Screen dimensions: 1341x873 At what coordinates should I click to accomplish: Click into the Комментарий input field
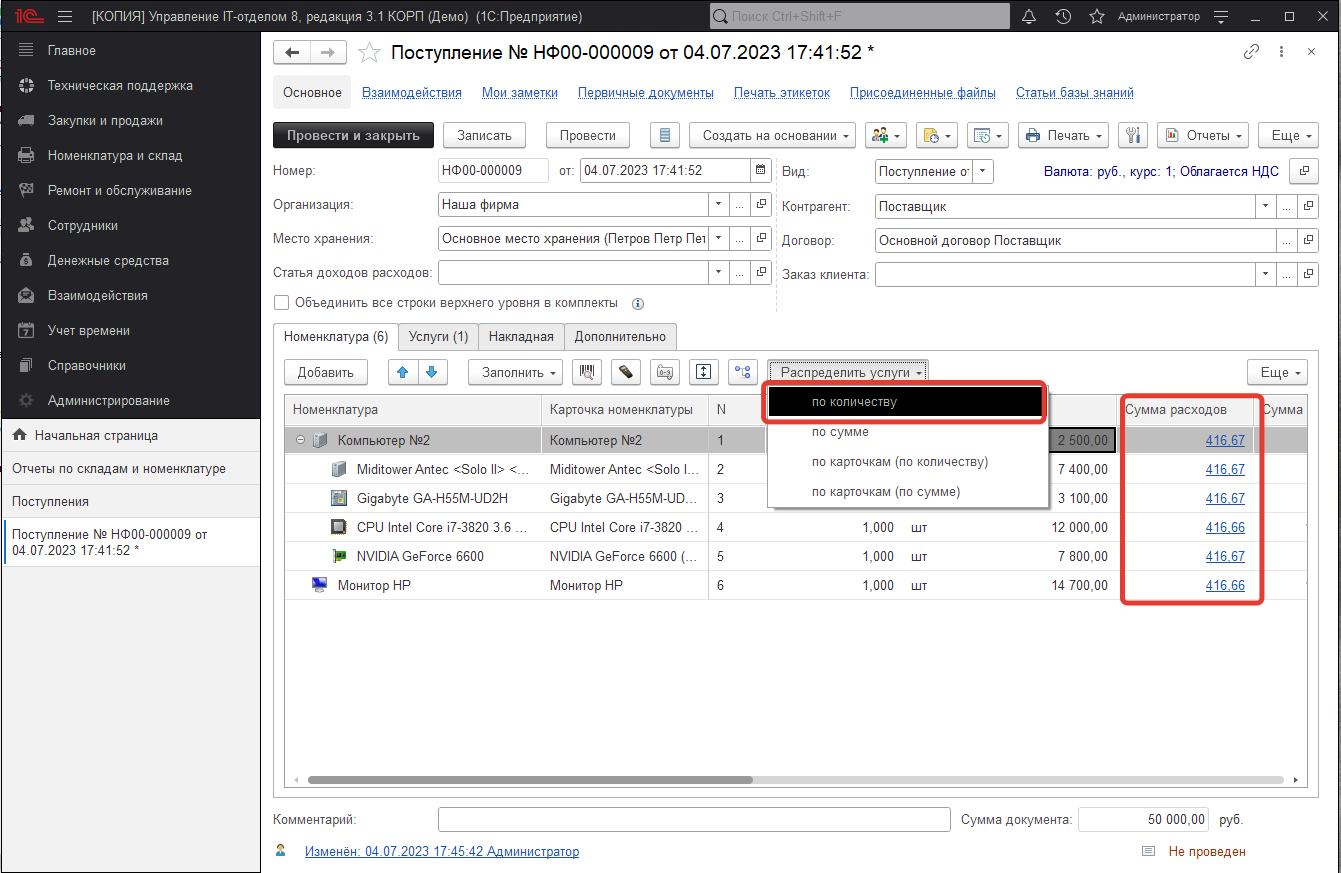click(x=693, y=820)
